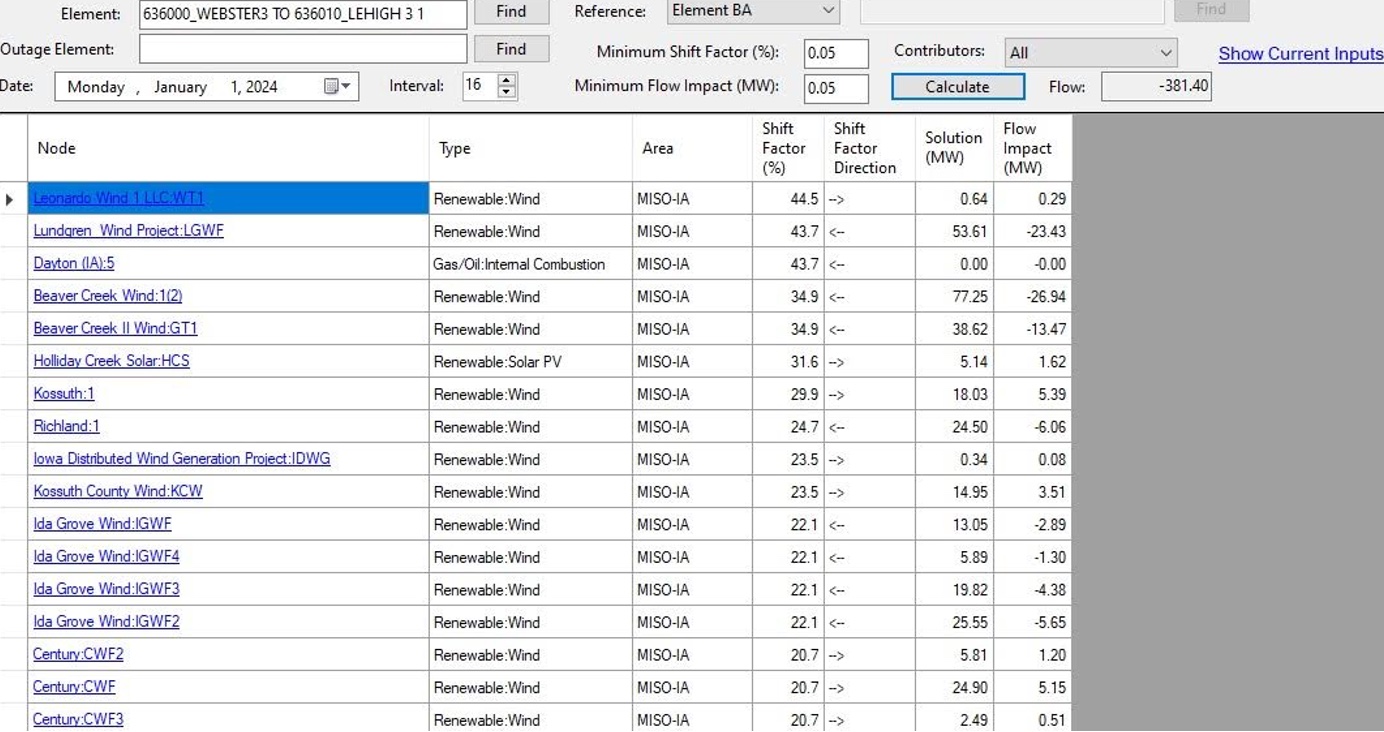
Task: Open the Kossuth County Wind:KCW link
Action: point(118,491)
